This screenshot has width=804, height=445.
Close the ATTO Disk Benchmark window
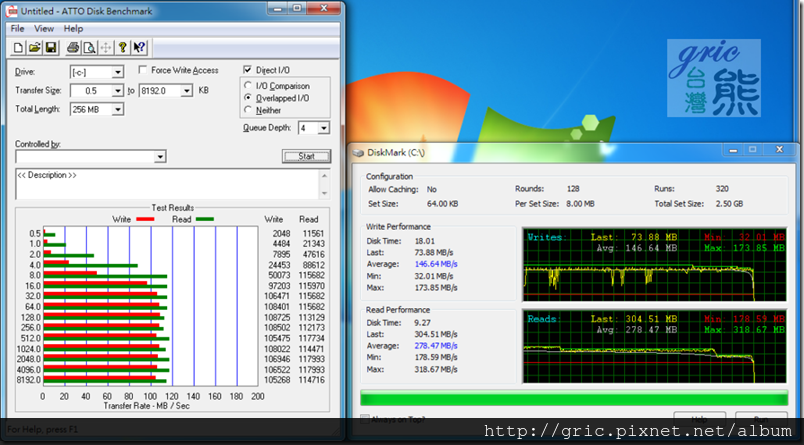tap(324, 8)
